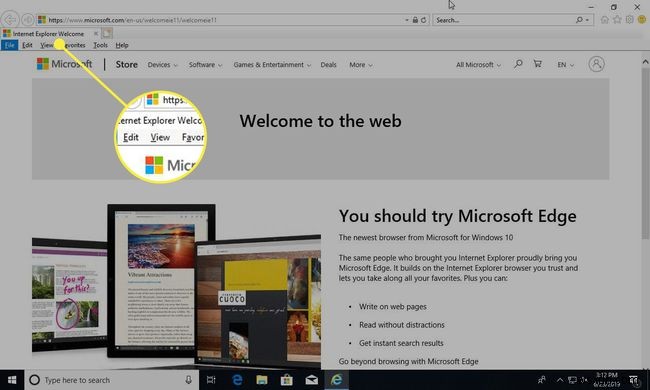The height and width of the screenshot is (390, 650).
Task: Open the EN language dropdown
Action: [565, 65]
